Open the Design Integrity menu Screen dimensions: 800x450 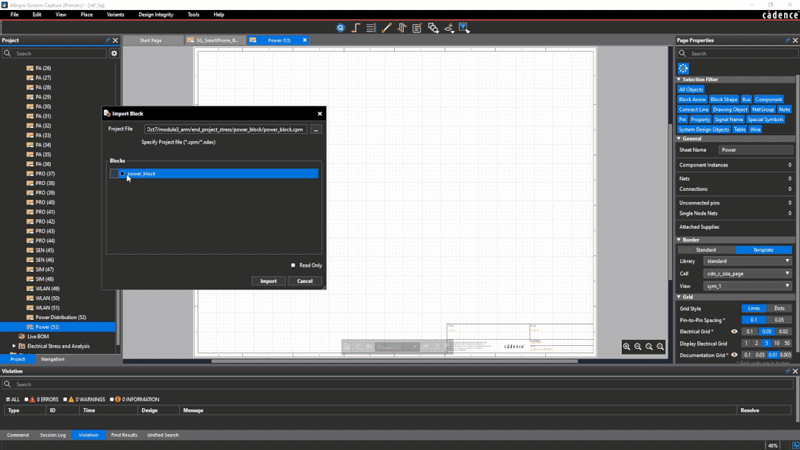(156, 15)
